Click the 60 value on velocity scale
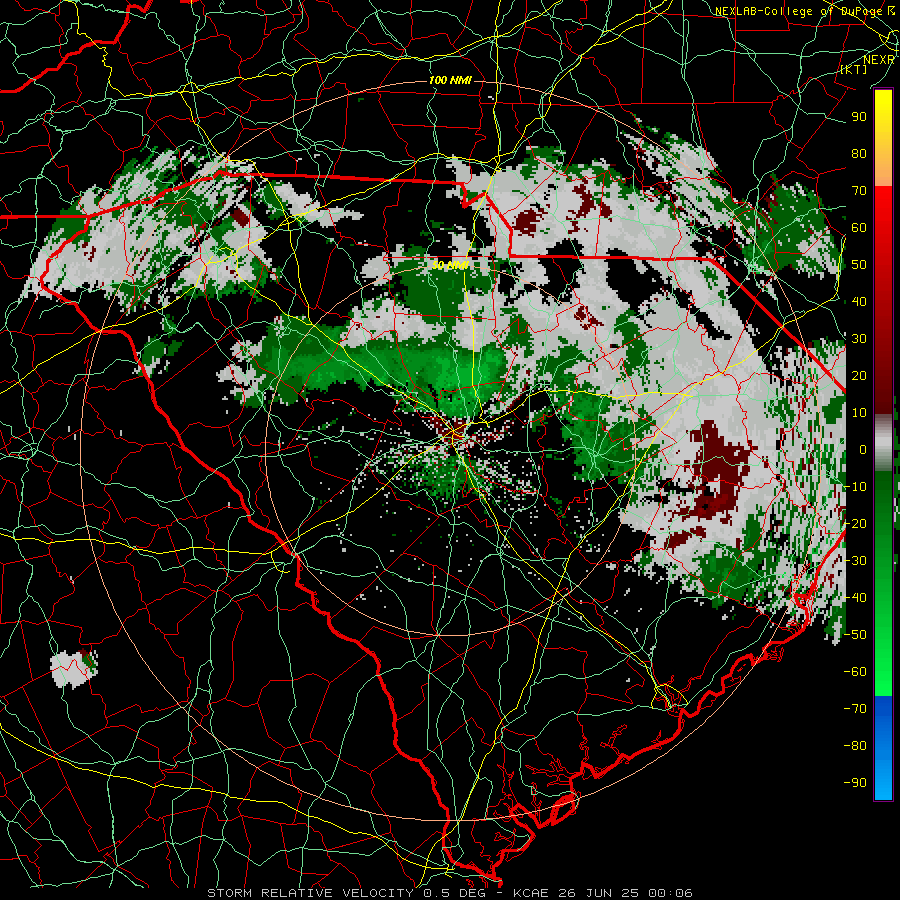Screen dimensions: 900x900 coord(859,228)
